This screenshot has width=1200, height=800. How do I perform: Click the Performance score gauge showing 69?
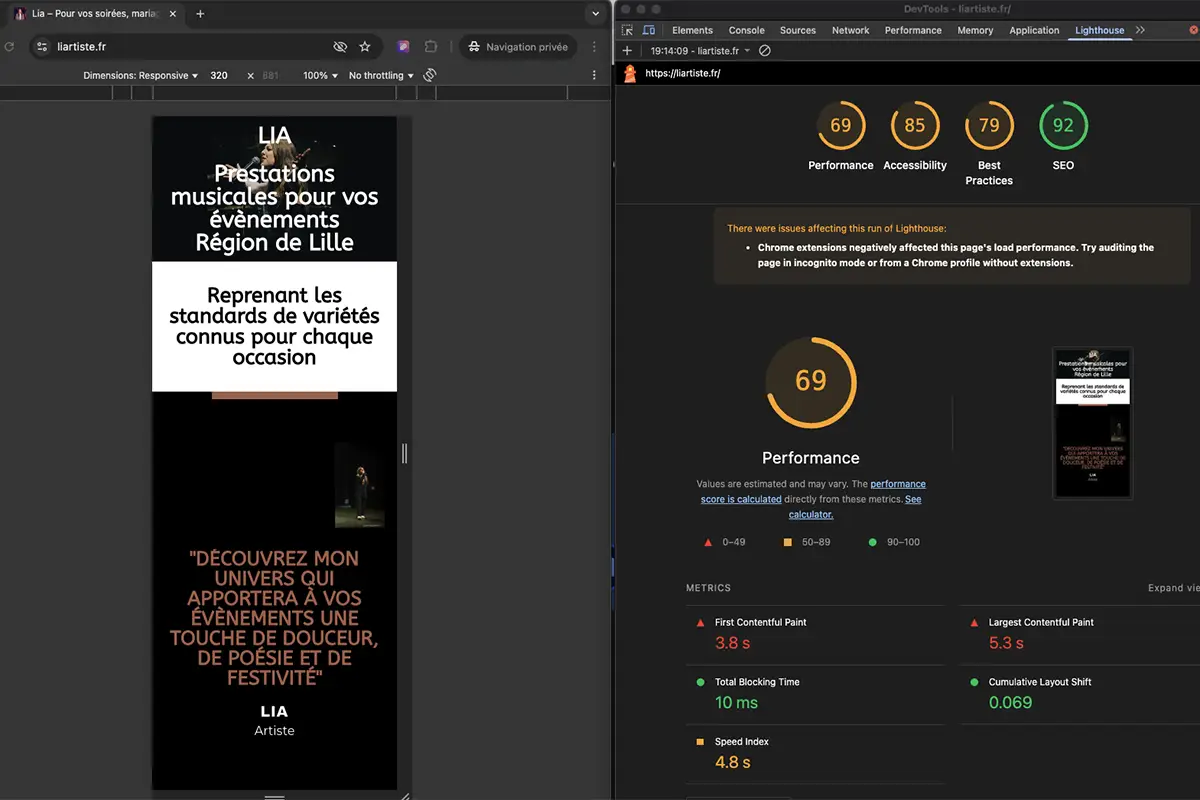[840, 126]
